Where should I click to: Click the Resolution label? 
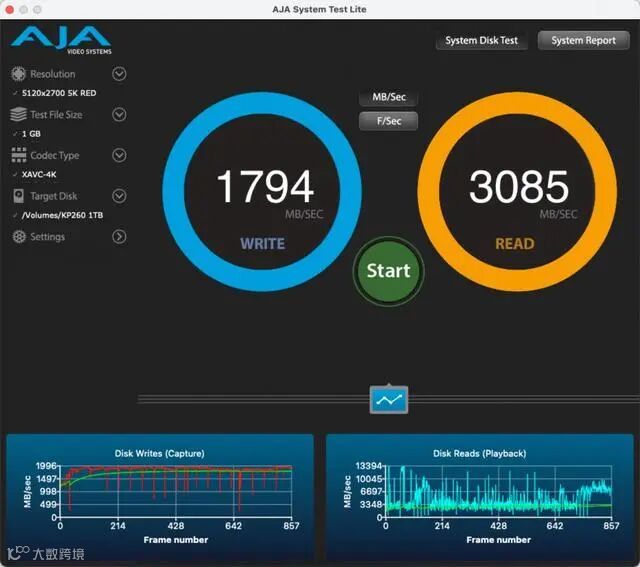53,74
